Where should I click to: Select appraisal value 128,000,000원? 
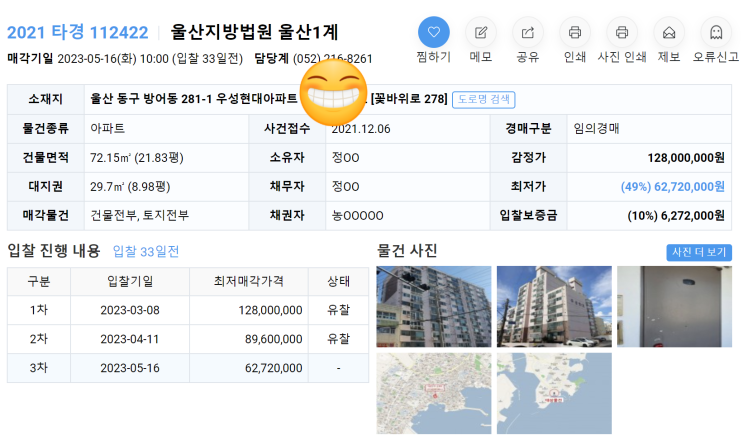click(686, 158)
